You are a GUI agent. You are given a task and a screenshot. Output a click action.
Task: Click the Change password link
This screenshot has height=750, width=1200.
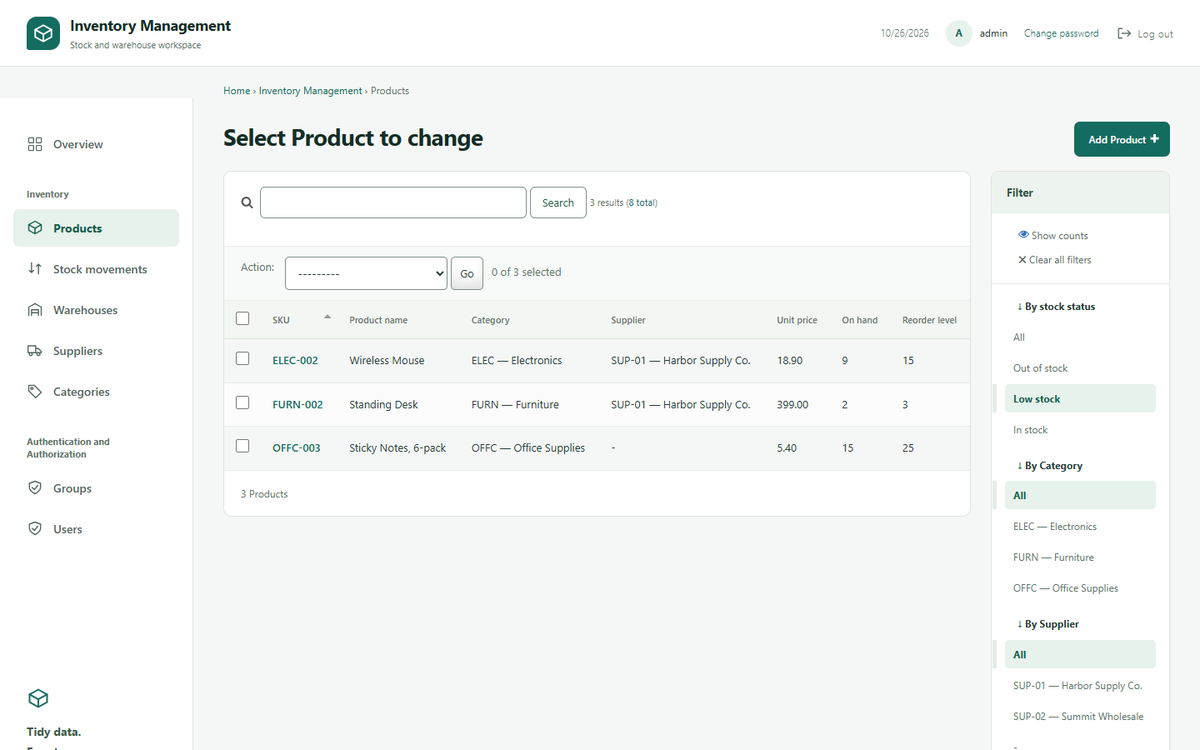click(x=1061, y=34)
